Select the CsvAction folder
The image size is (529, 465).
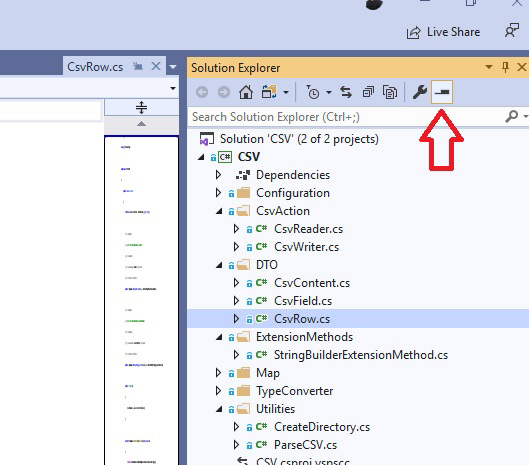(x=283, y=211)
